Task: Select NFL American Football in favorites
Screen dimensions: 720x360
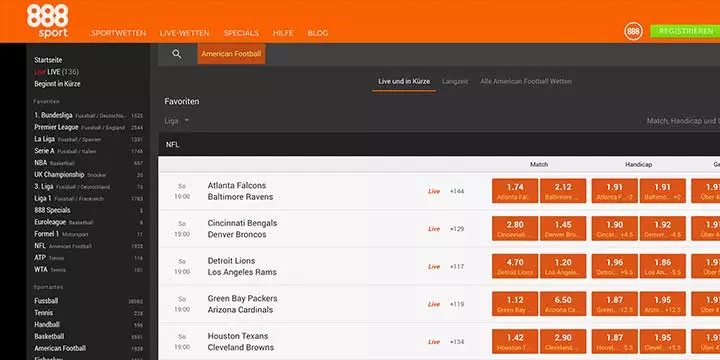Action: [x=89, y=246]
